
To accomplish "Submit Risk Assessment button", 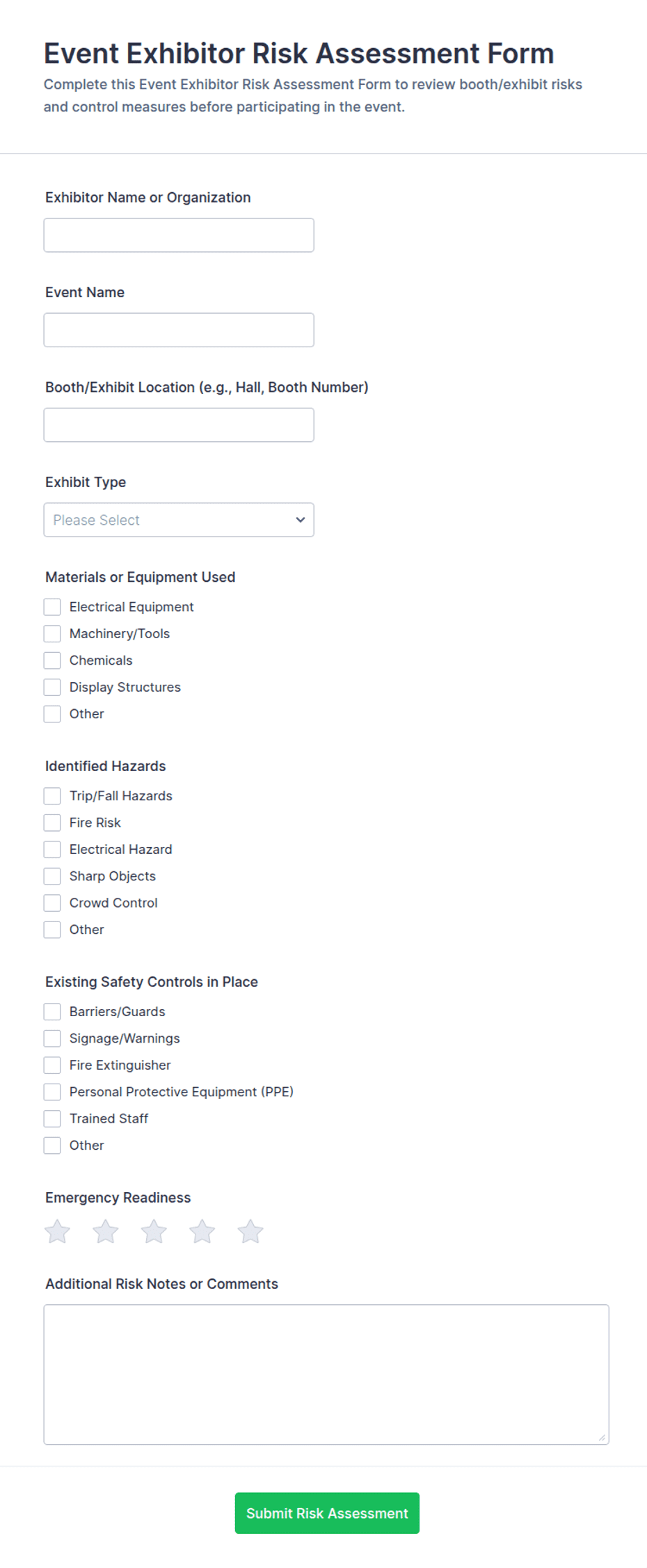I will 327,1513.
